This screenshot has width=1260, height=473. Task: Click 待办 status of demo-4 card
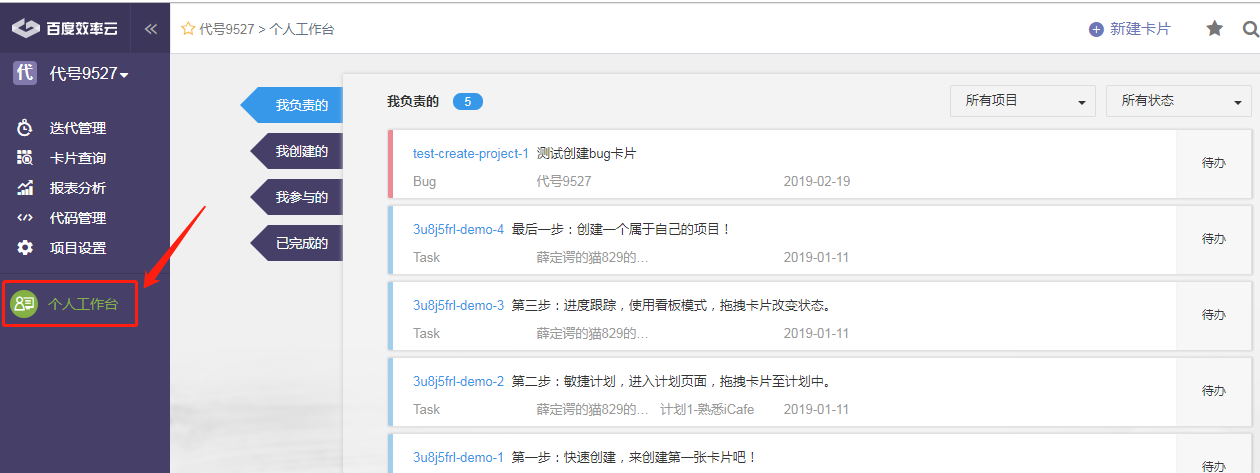1214,239
